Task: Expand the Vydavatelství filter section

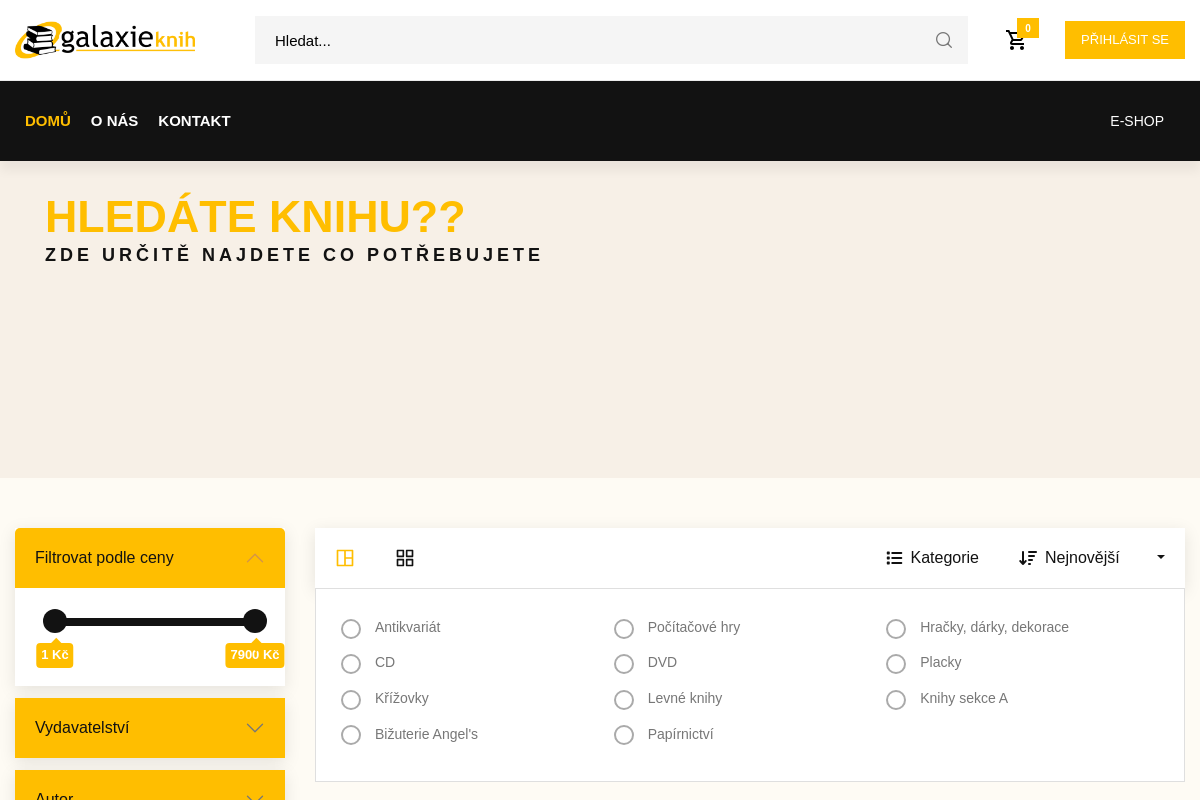Action: (x=255, y=728)
